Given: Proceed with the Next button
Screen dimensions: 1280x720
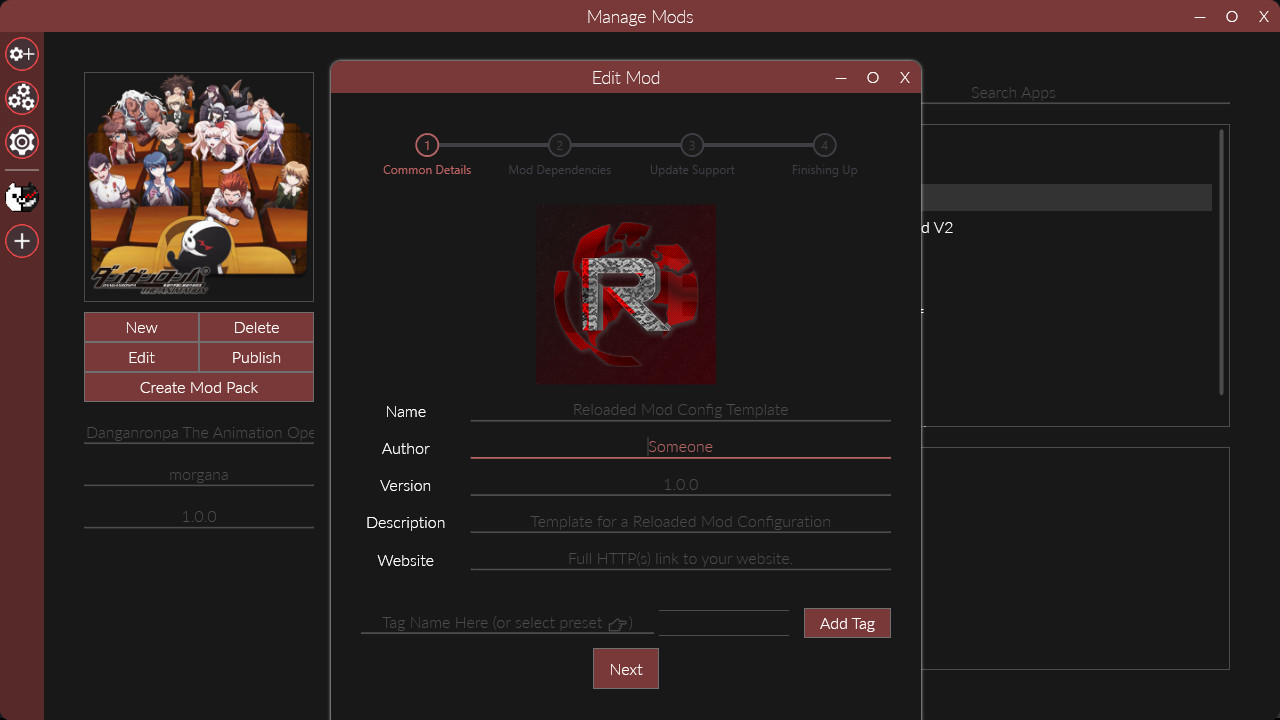Looking at the screenshot, I should (x=625, y=668).
